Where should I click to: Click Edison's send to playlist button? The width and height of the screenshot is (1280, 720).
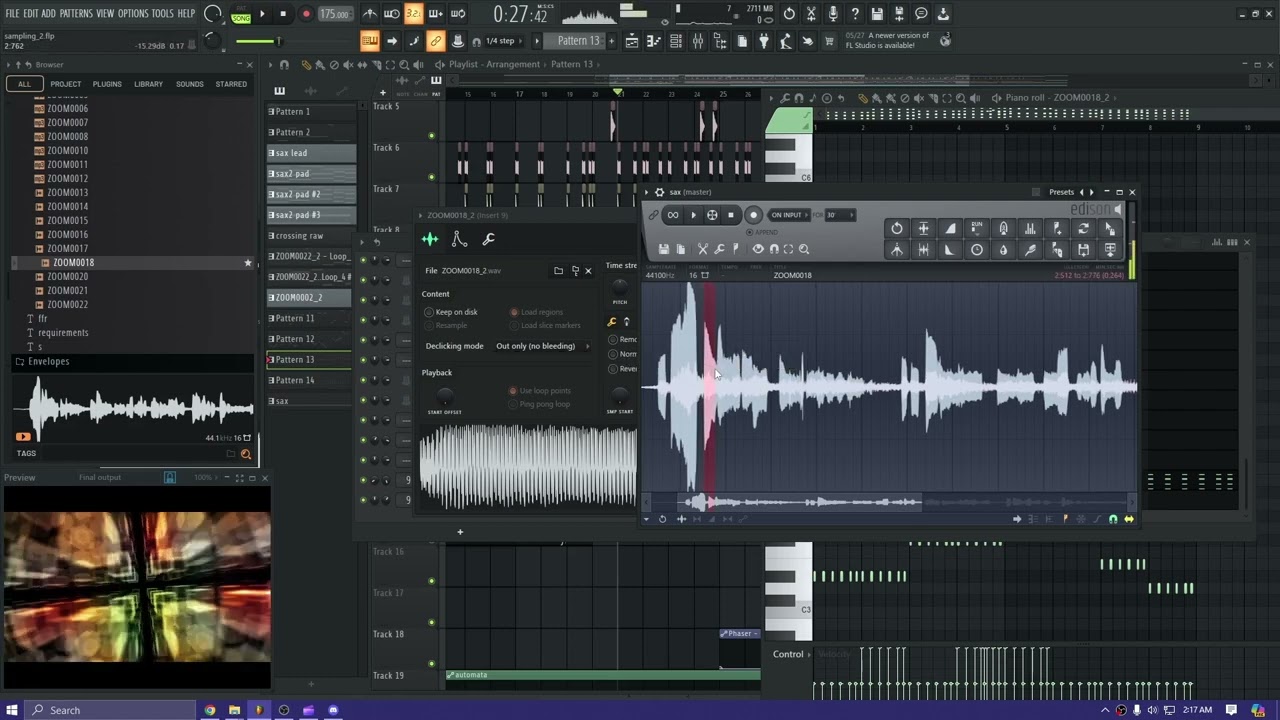1110,250
